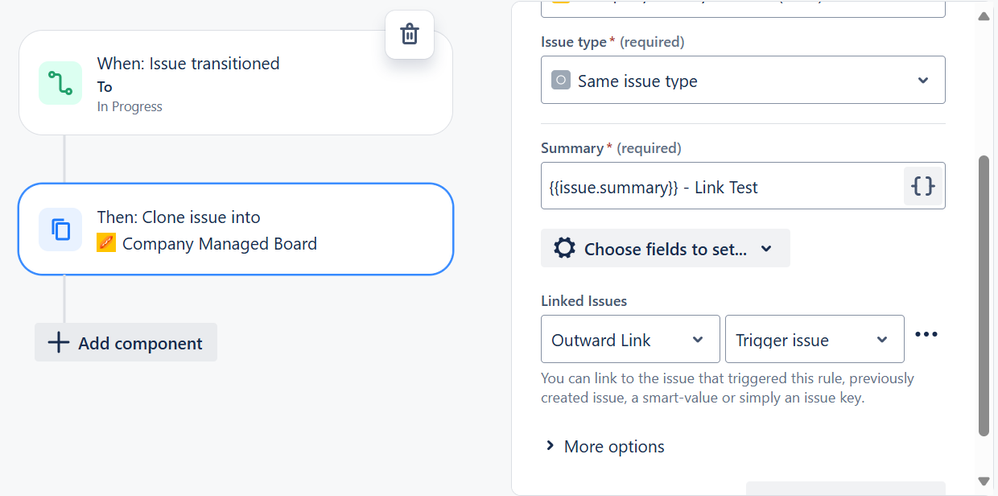Click the gear icon in Choose fields
The width and height of the screenshot is (998, 496).
click(x=564, y=249)
